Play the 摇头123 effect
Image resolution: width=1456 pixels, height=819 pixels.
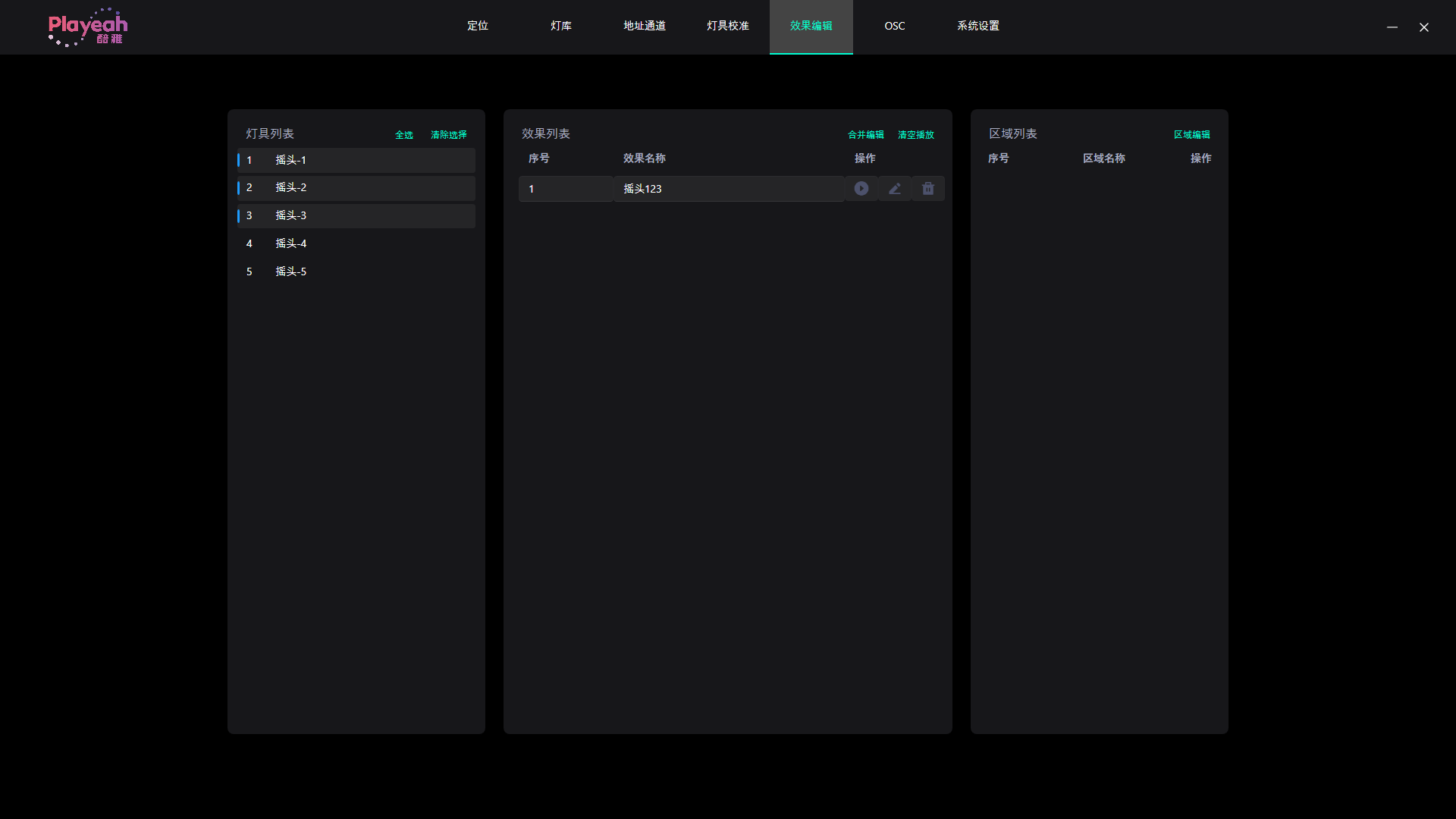click(861, 189)
